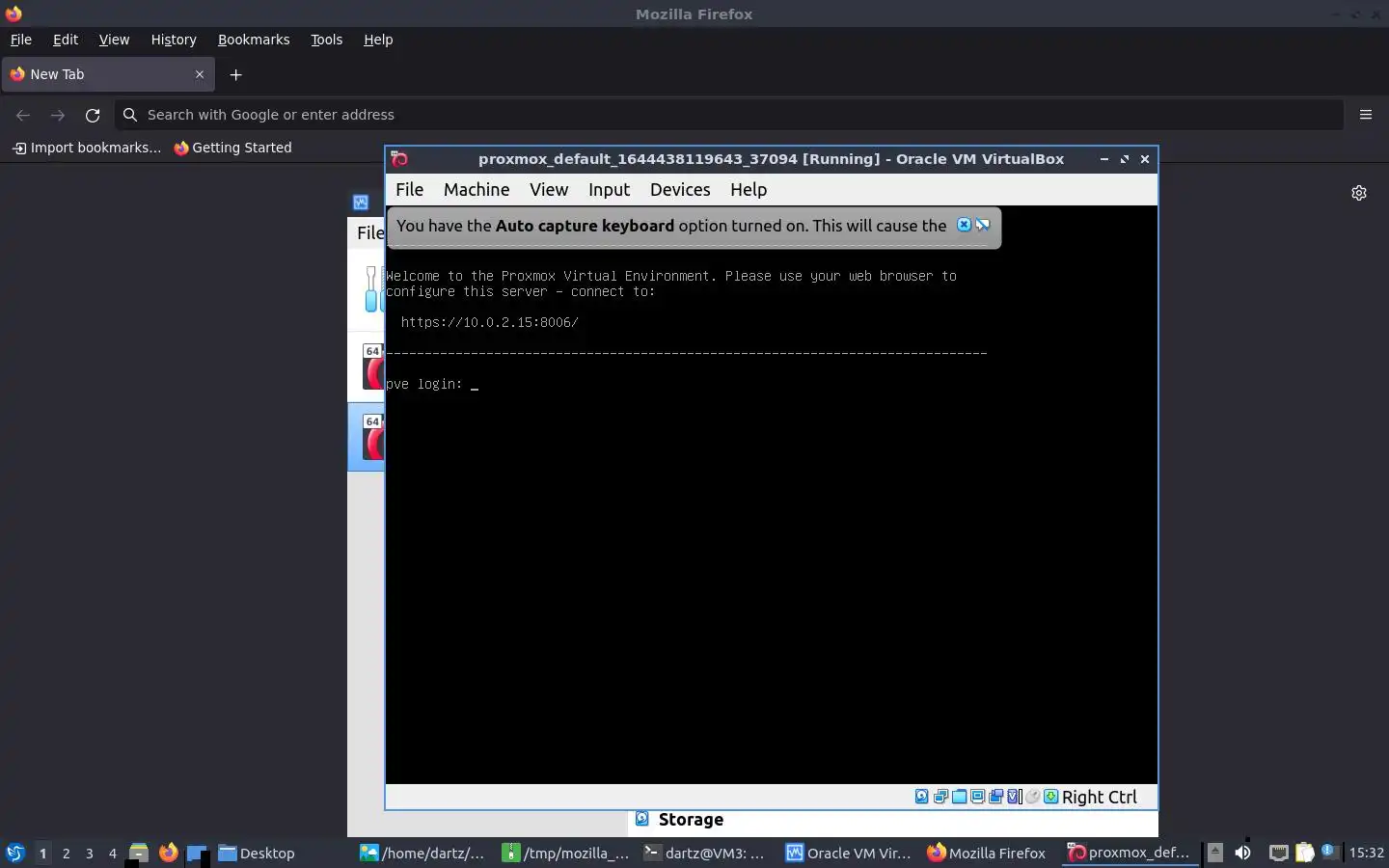Open new tab page settings gear
The image size is (1389, 868).
1359,193
